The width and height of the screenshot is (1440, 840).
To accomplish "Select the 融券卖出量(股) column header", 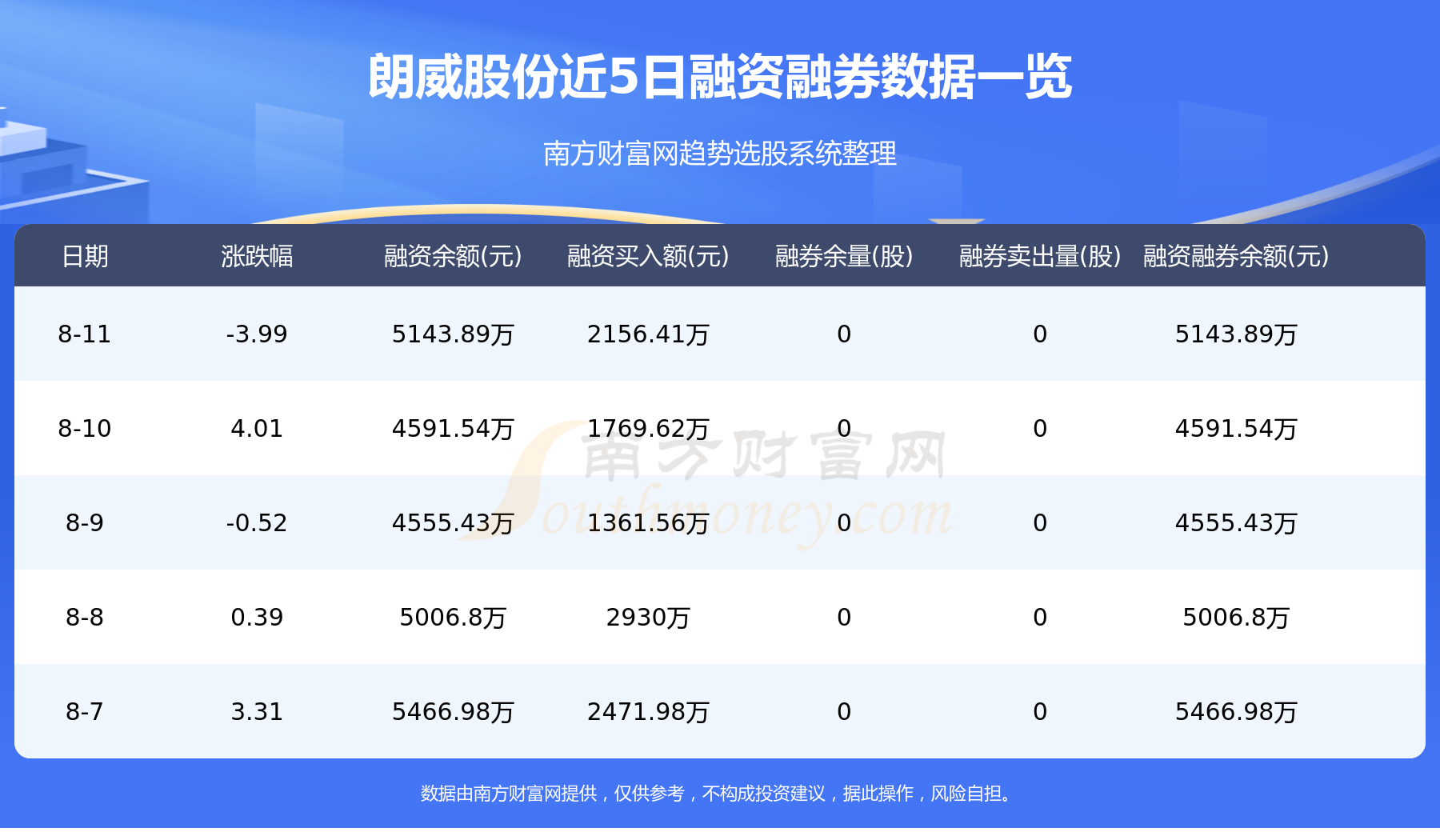I will 1040,256.
